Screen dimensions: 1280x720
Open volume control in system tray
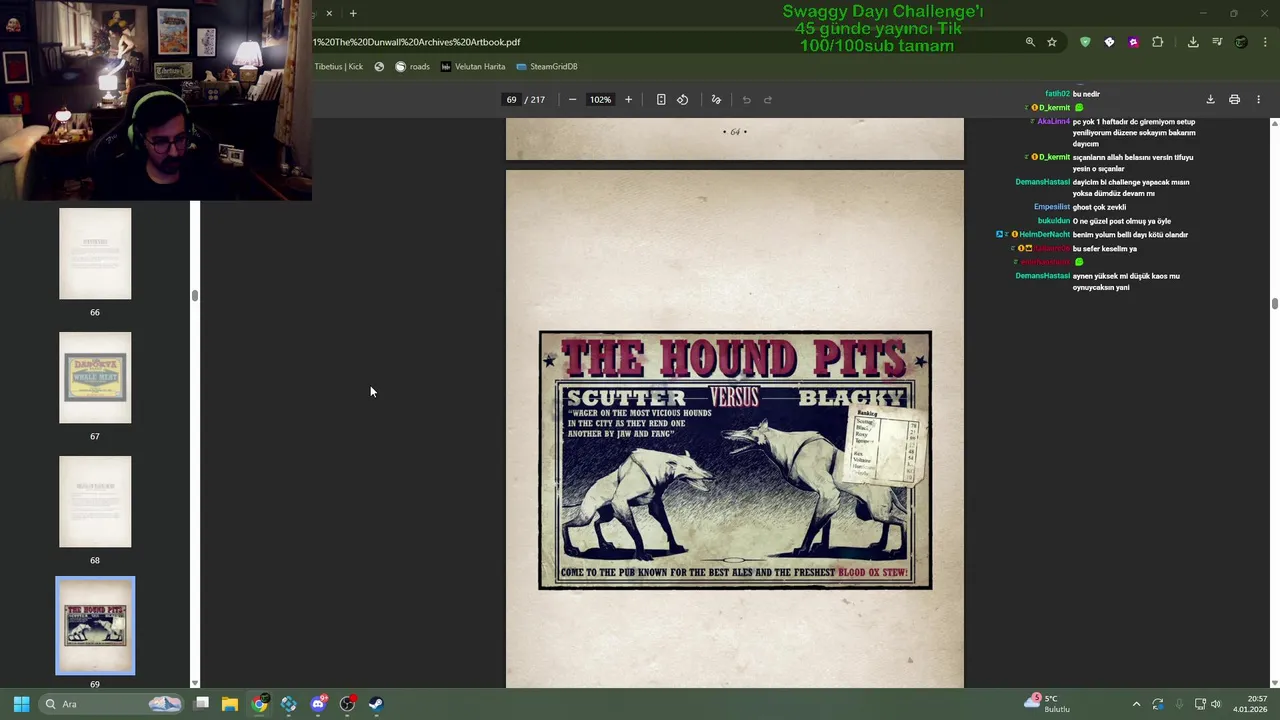pos(1216,704)
